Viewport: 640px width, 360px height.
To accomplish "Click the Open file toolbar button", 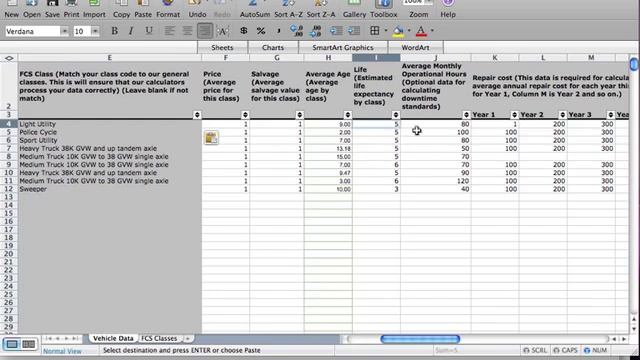I will pos(32,9).
